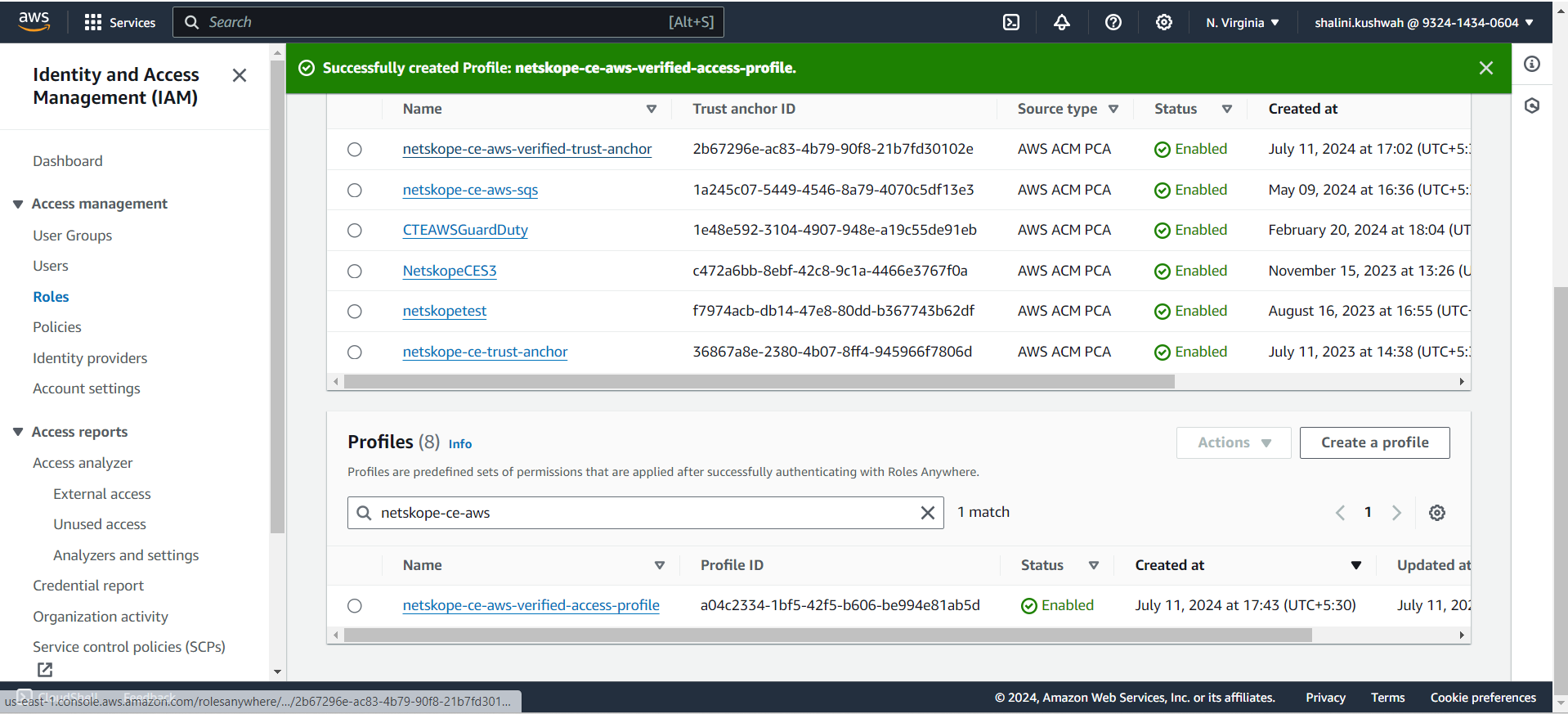Screen dimensions: 1568x714
Task: Select netskope-ce-aws-verified-access-profile radio button
Action: coord(355,606)
